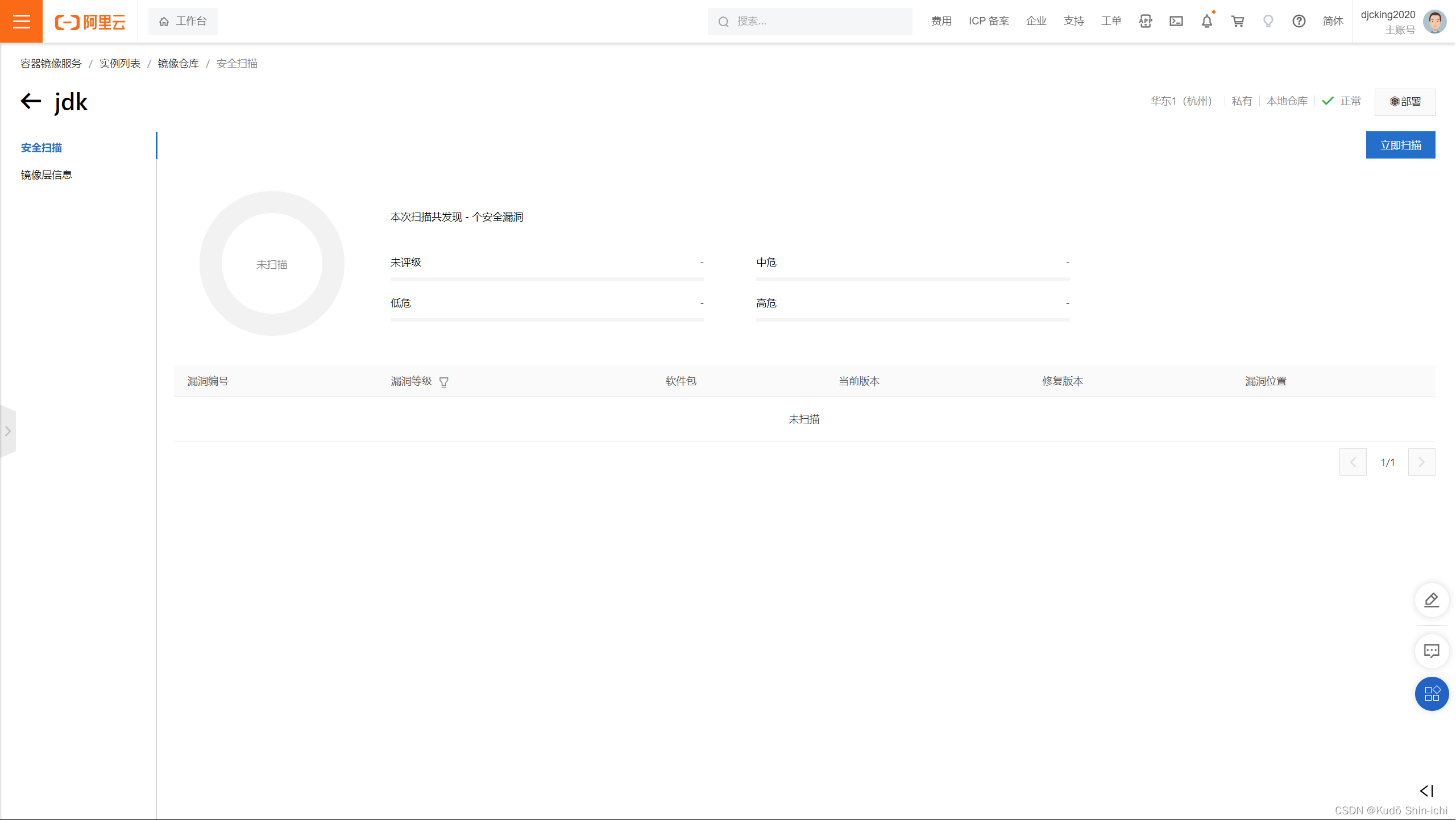Click the 部署 deploy button
Screen dimensions: 1456x820
(x=1405, y=102)
